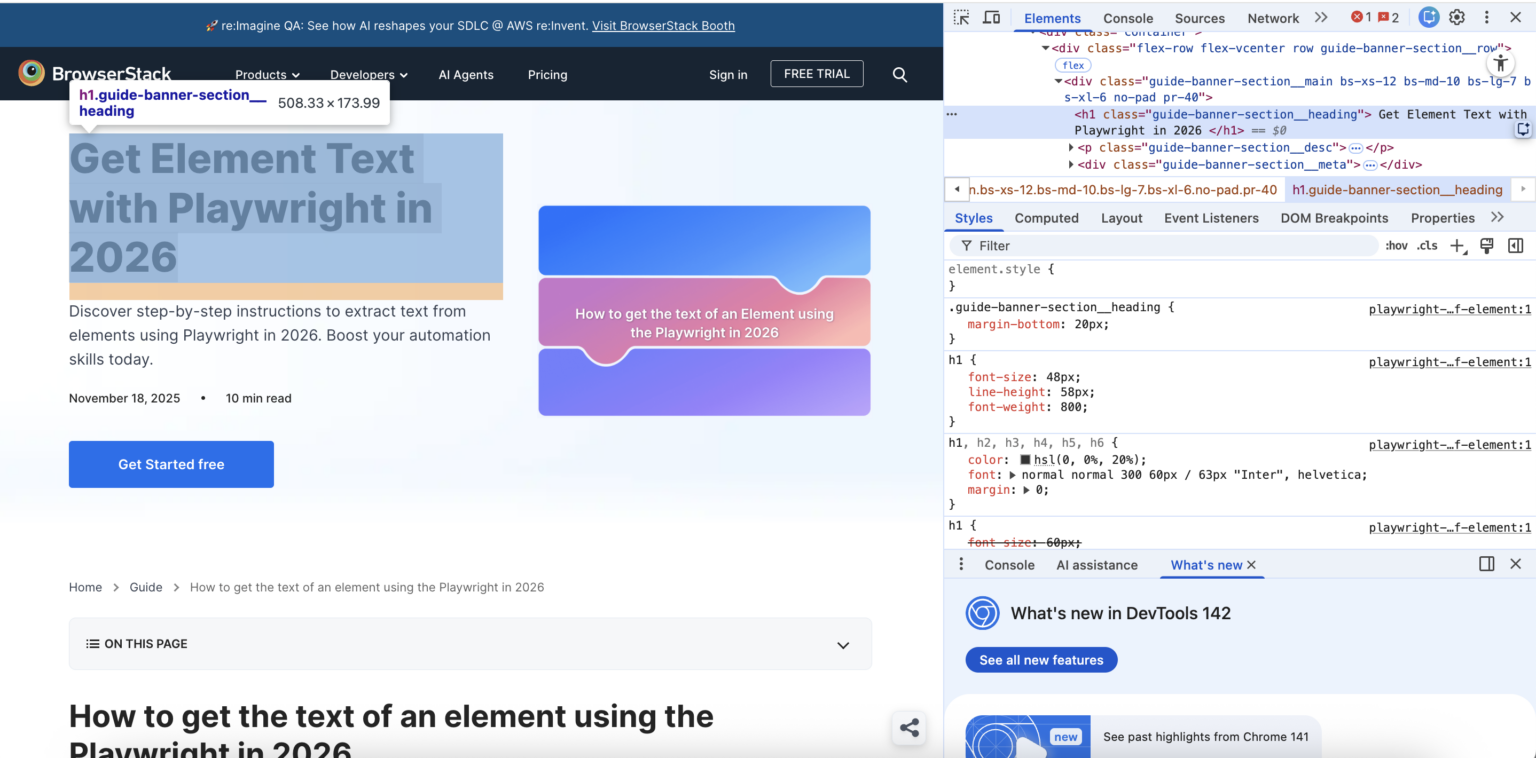Viewport: 1536px width, 758px height.
Task: Open the Console tab in DevTools
Action: [x=1128, y=17]
